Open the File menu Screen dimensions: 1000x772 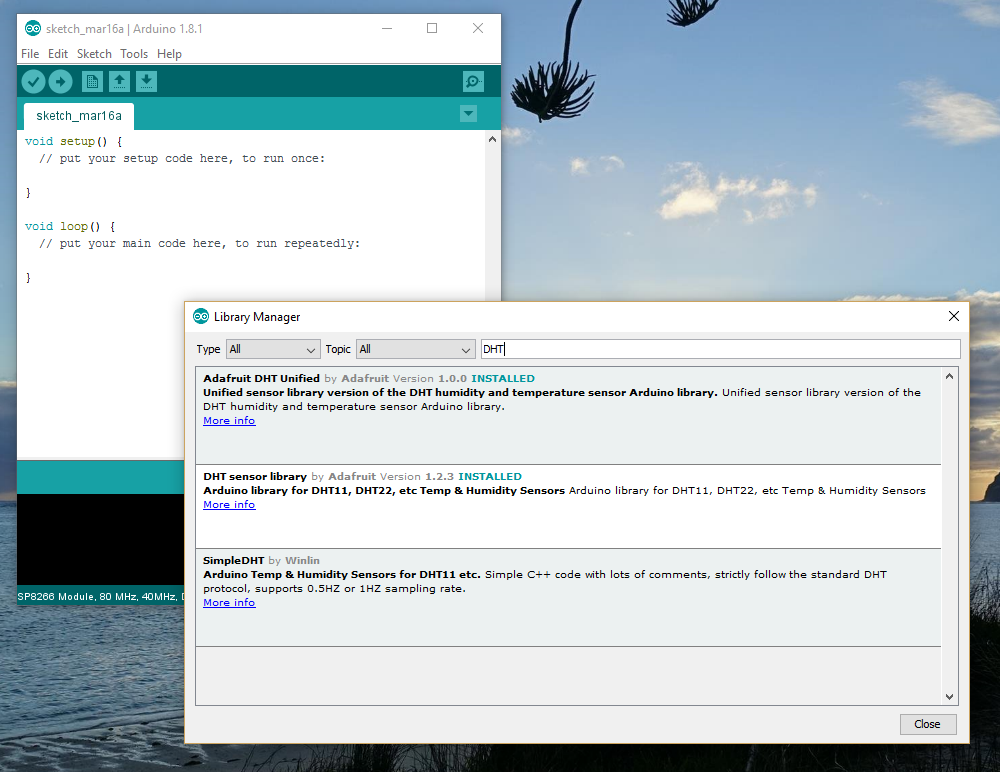click(30, 54)
